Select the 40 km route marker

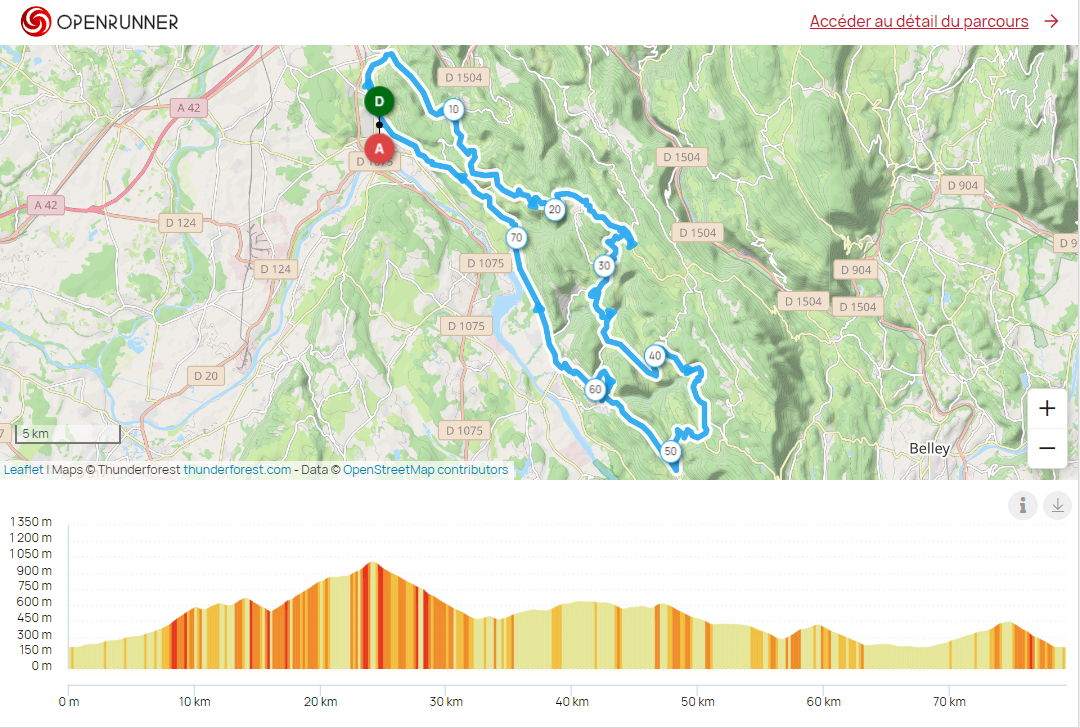click(655, 355)
